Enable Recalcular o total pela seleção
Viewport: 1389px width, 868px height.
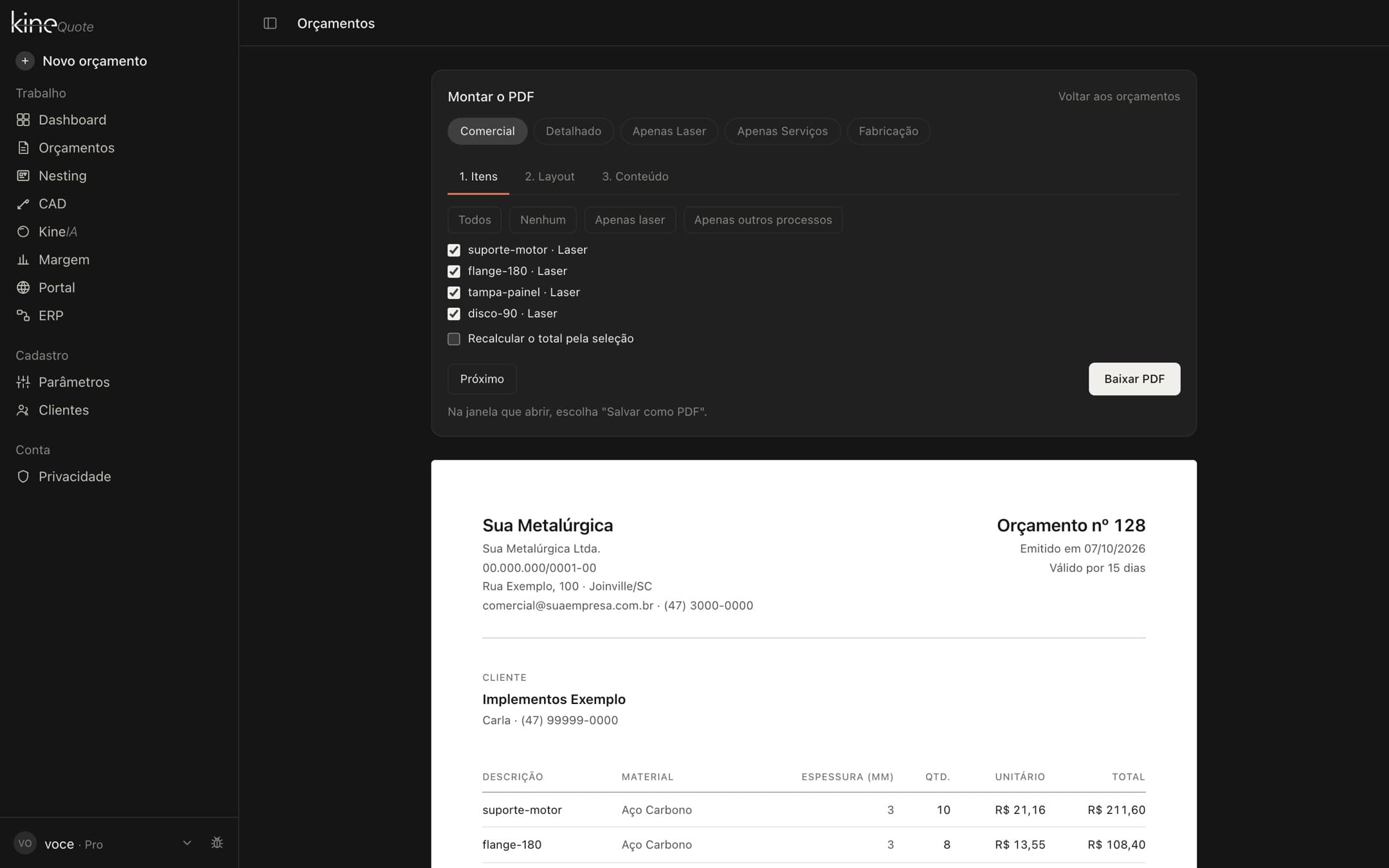(x=454, y=339)
